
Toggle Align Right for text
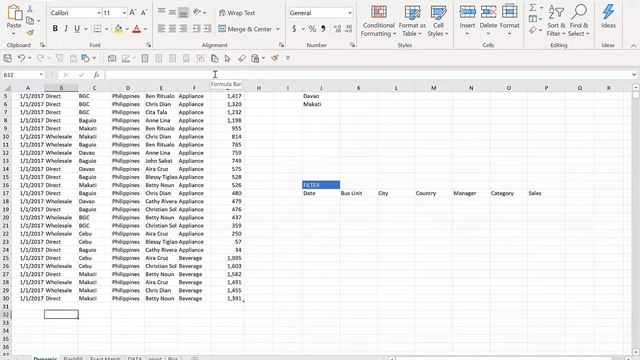point(183,29)
